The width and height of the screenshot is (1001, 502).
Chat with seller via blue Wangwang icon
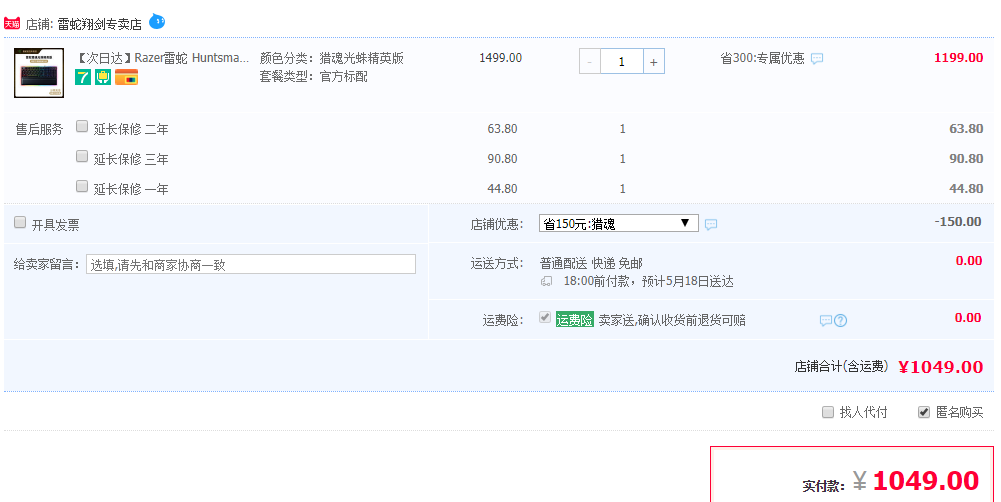pos(157,22)
